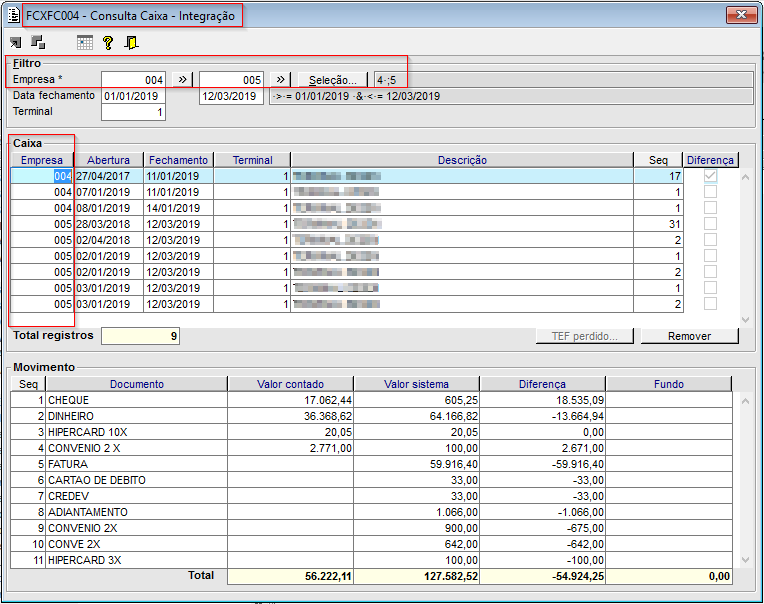This screenshot has height=604, width=764.
Task: Toggle Diferença checkbox on 07/01/2019 row
Action: [710, 191]
